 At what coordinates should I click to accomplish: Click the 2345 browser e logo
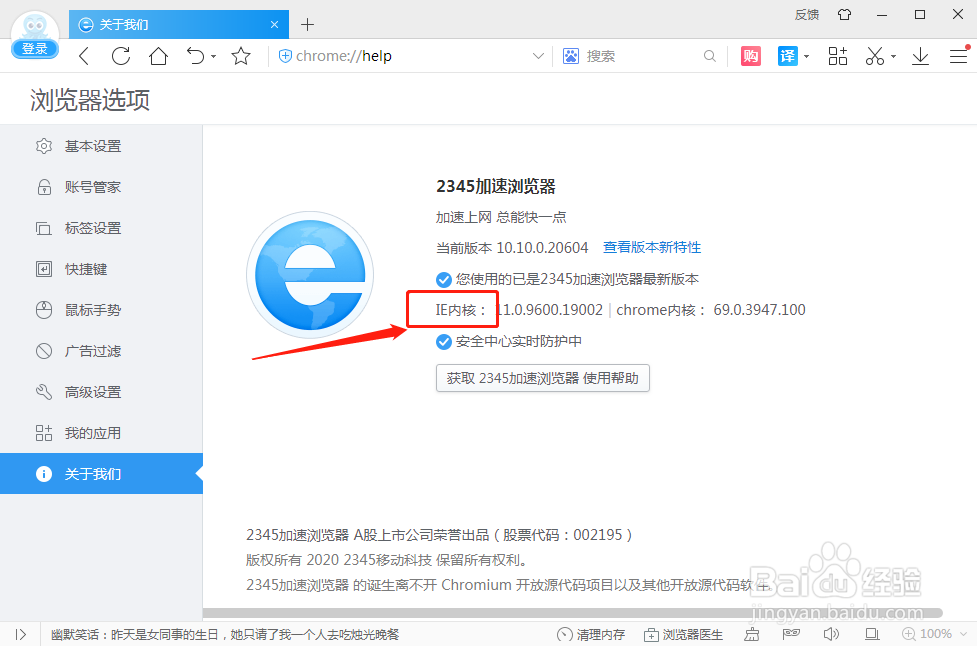pyautogui.click(x=310, y=275)
